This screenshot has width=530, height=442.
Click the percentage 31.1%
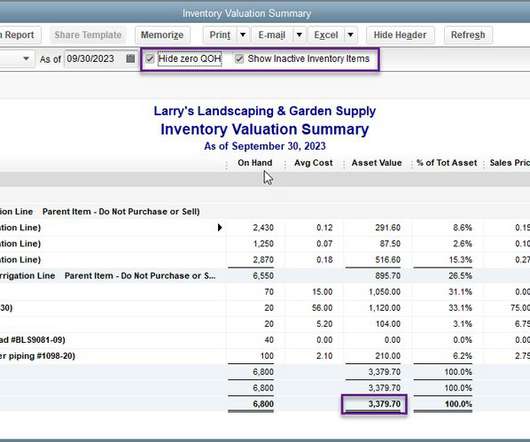point(460,292)
